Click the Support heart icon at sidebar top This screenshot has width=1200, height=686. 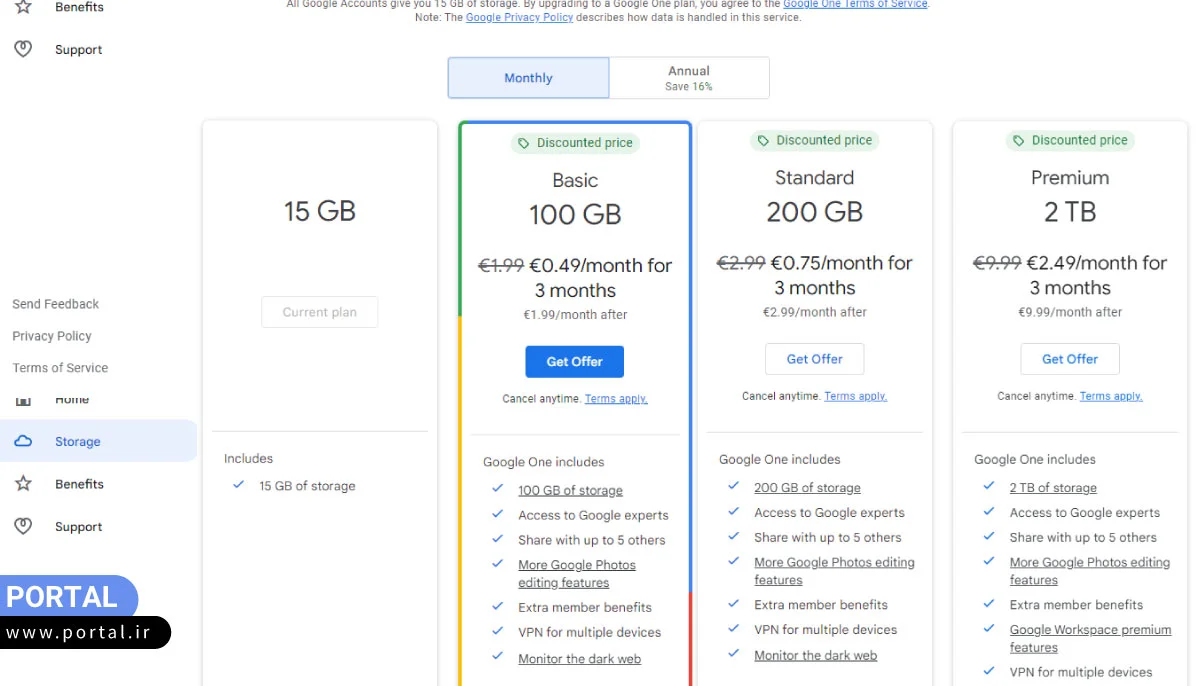pos(23,49)
